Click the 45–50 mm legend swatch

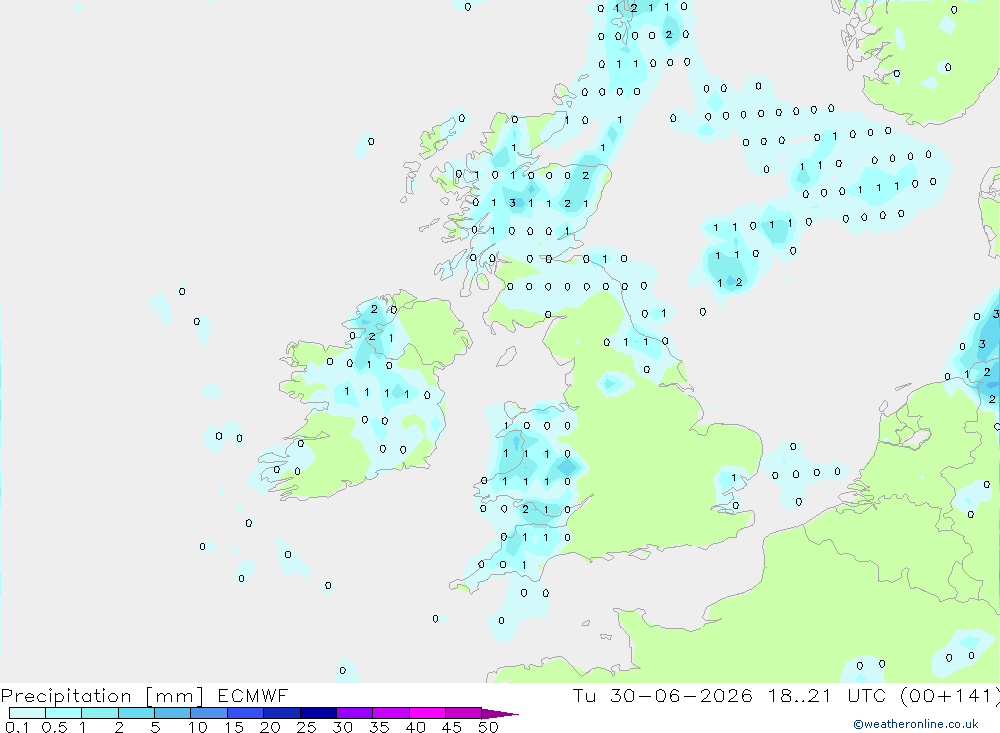[463, 713]
